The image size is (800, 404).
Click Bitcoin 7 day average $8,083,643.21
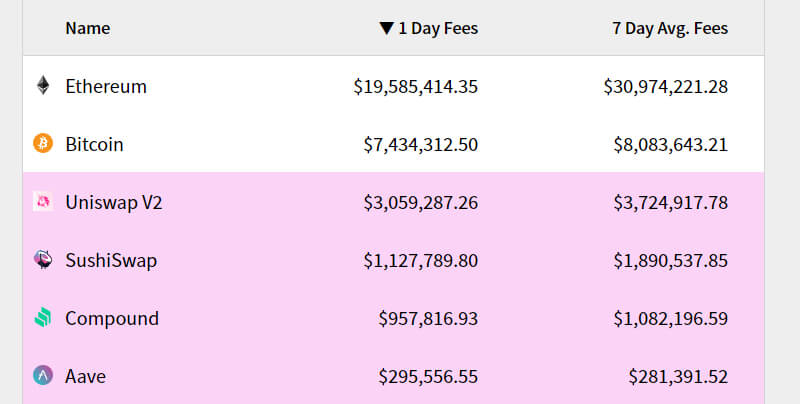click(x=670, y=145)
